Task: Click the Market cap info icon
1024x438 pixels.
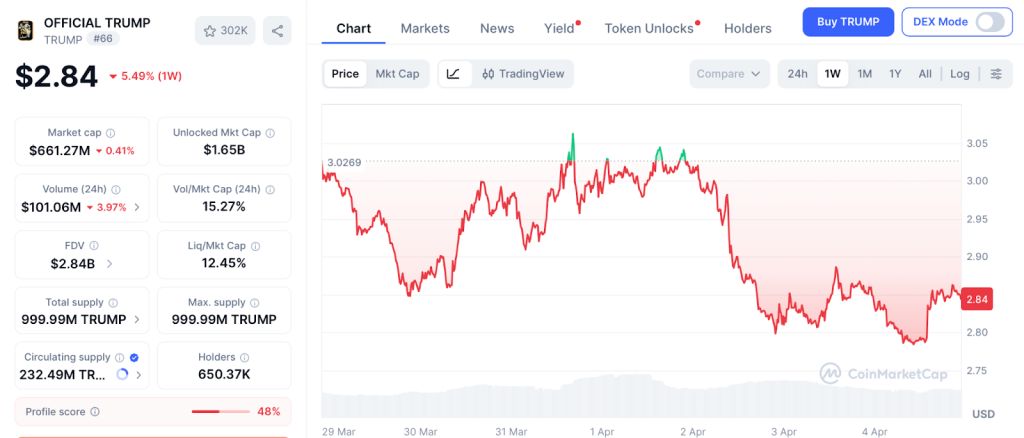Action: (110, 133)
